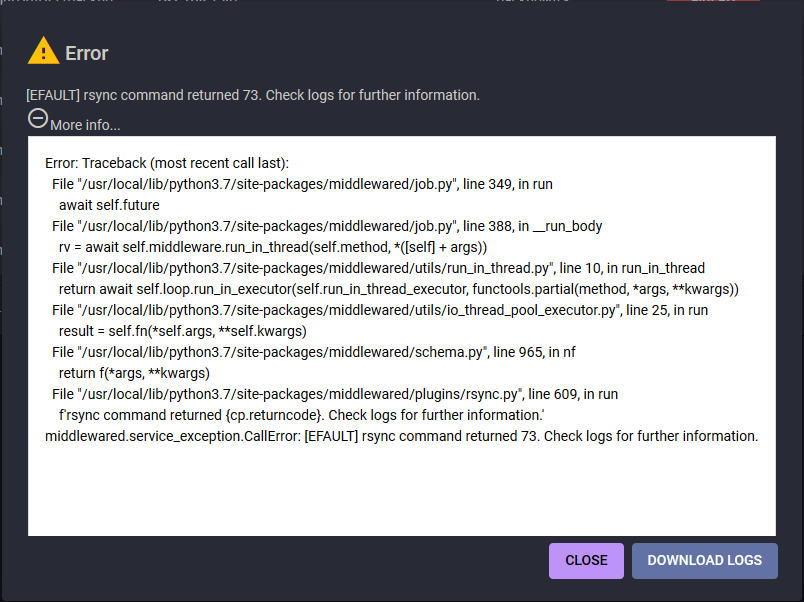Click the circled minus collapse icon
This screenshot has height=602, width=804.
(x=38, y=119)
